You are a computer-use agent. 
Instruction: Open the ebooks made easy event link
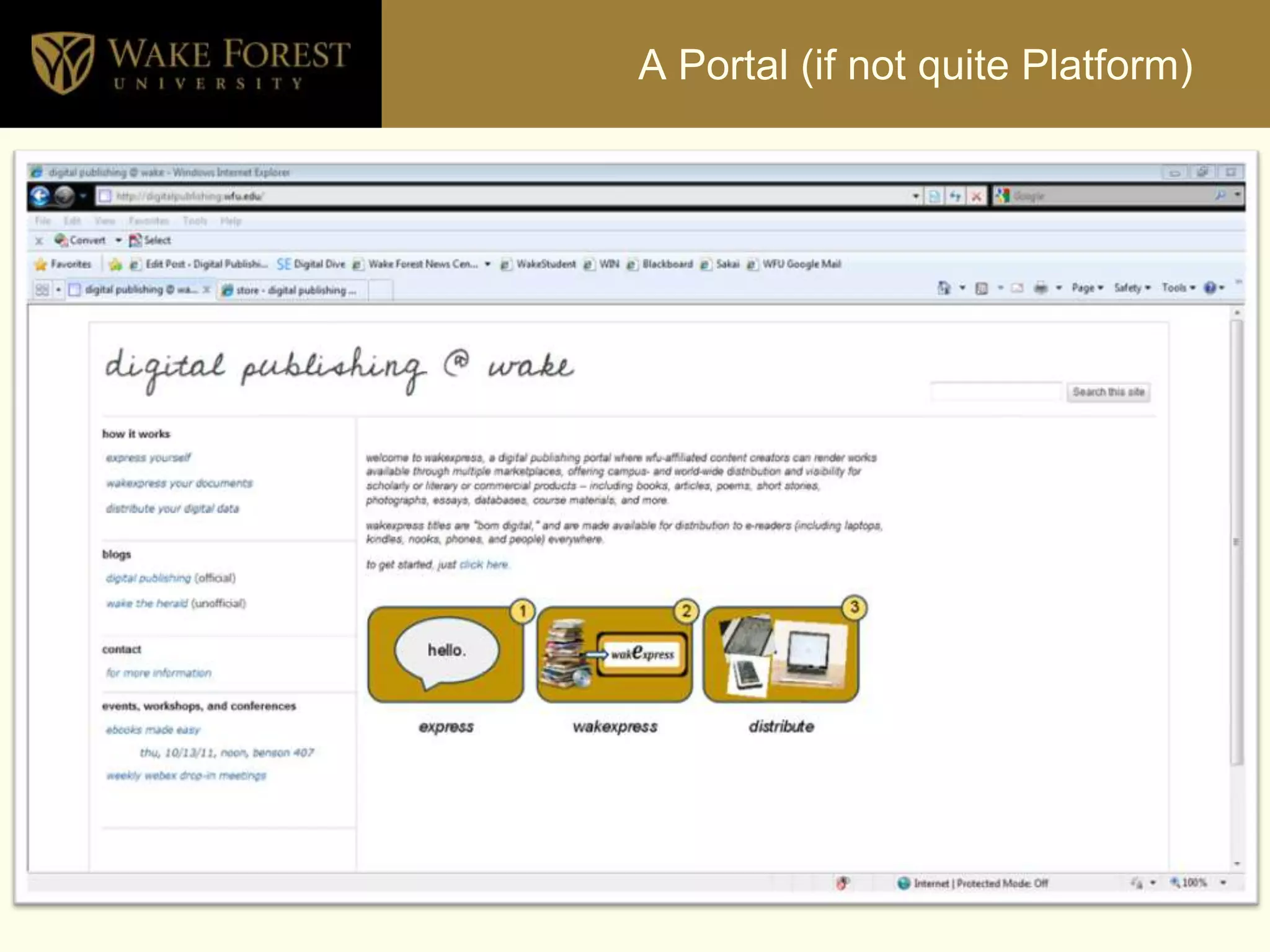point(153,729)
